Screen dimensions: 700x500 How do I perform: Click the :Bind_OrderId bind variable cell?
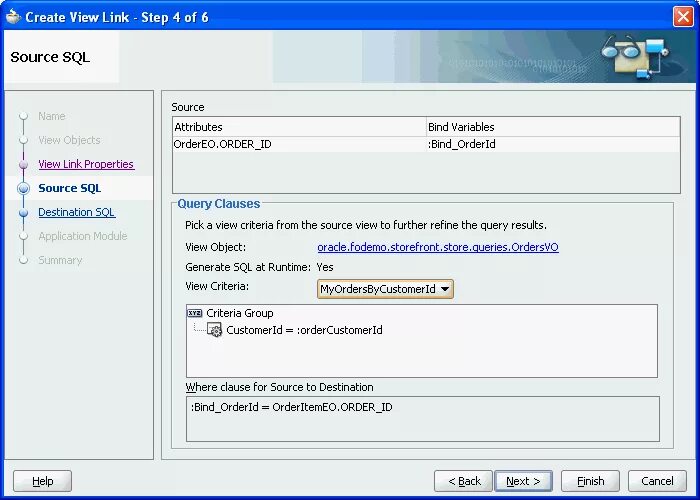[x=553, y=144]
